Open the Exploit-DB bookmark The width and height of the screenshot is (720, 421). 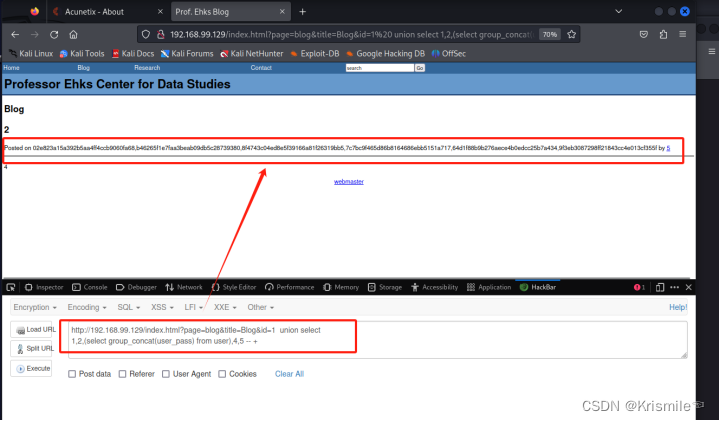click(x=315, y=54)
